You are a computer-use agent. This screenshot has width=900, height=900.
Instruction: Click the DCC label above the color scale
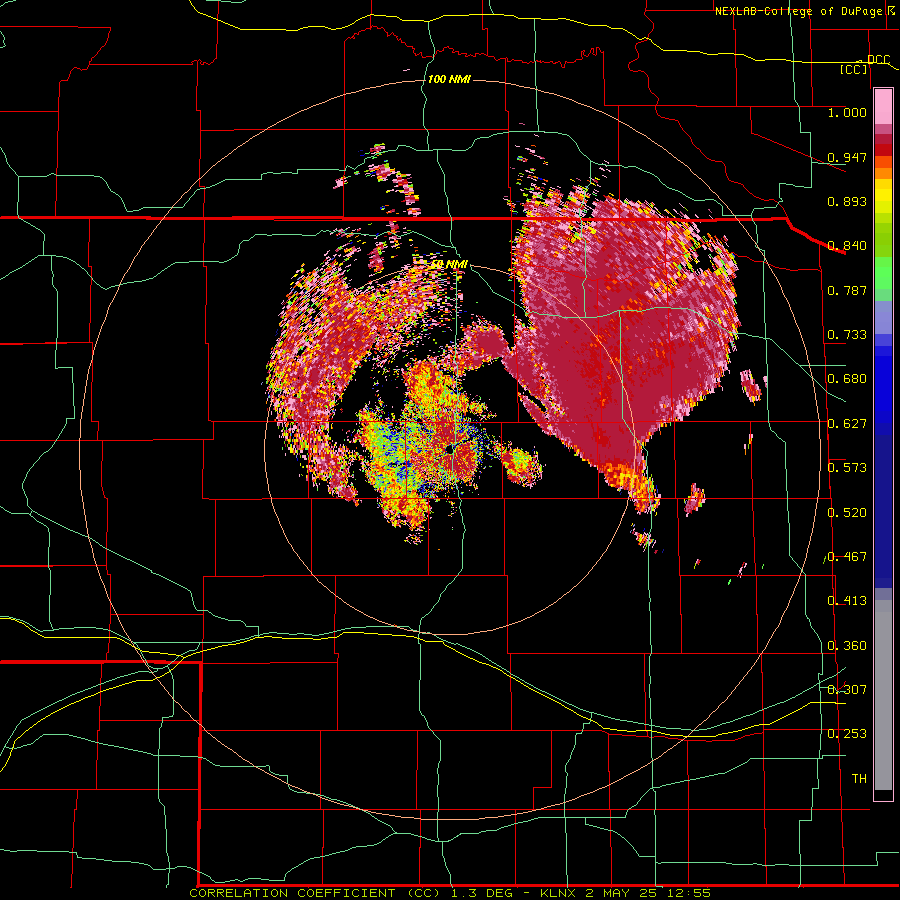(x=879, y=59)
